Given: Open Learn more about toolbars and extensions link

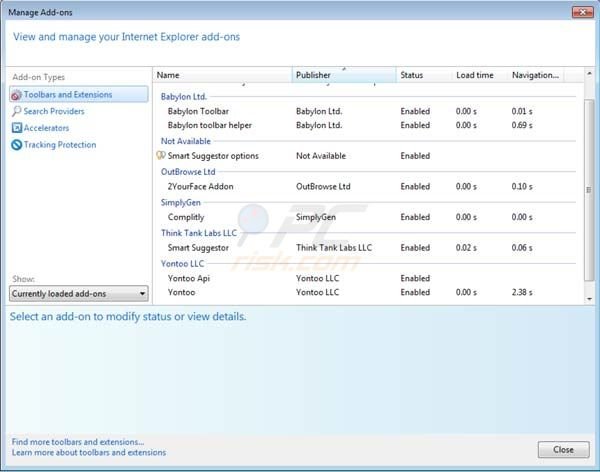Looking at the screenshot, I should 89,452.
